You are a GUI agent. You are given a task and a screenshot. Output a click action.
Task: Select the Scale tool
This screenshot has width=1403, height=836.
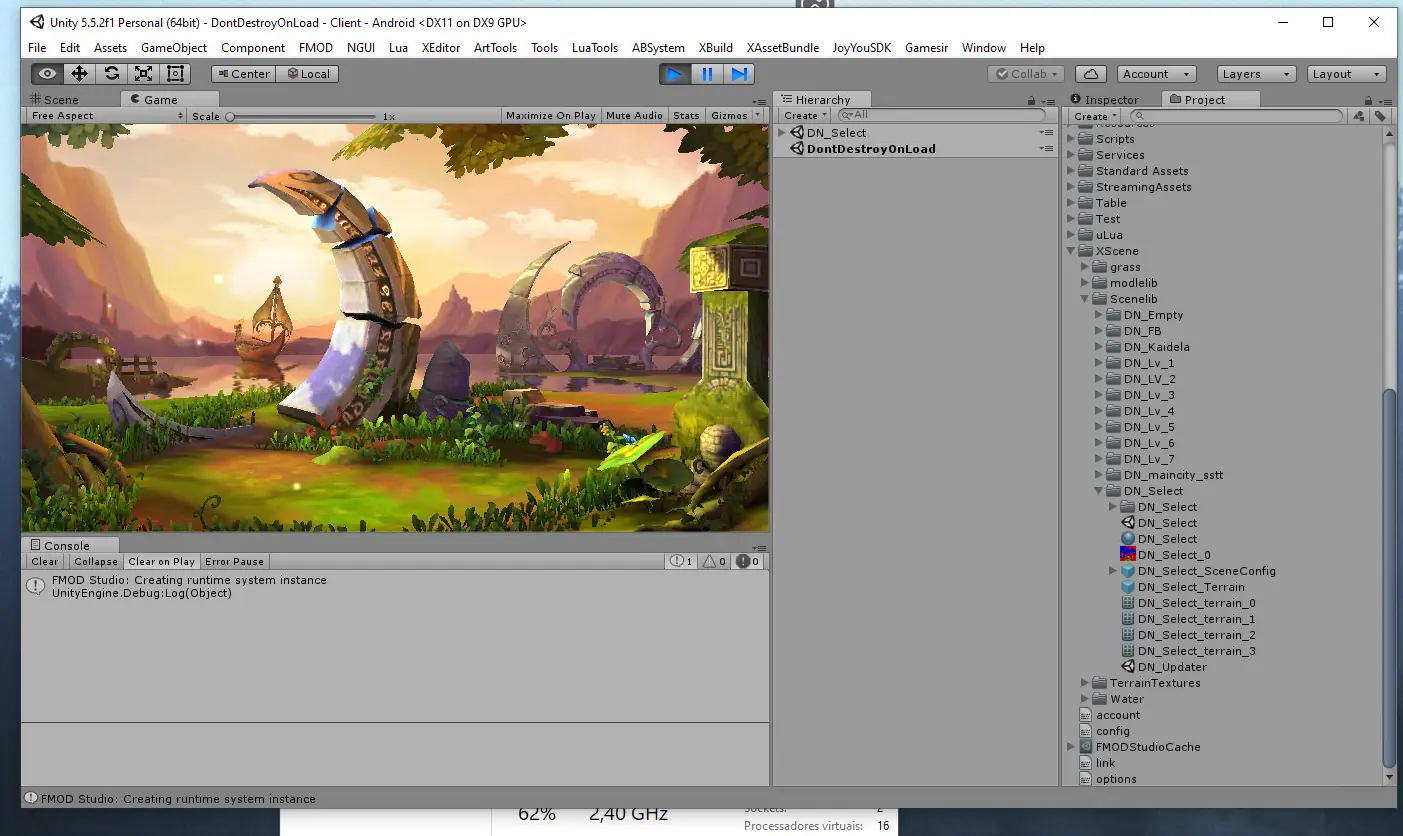[143, 74]
